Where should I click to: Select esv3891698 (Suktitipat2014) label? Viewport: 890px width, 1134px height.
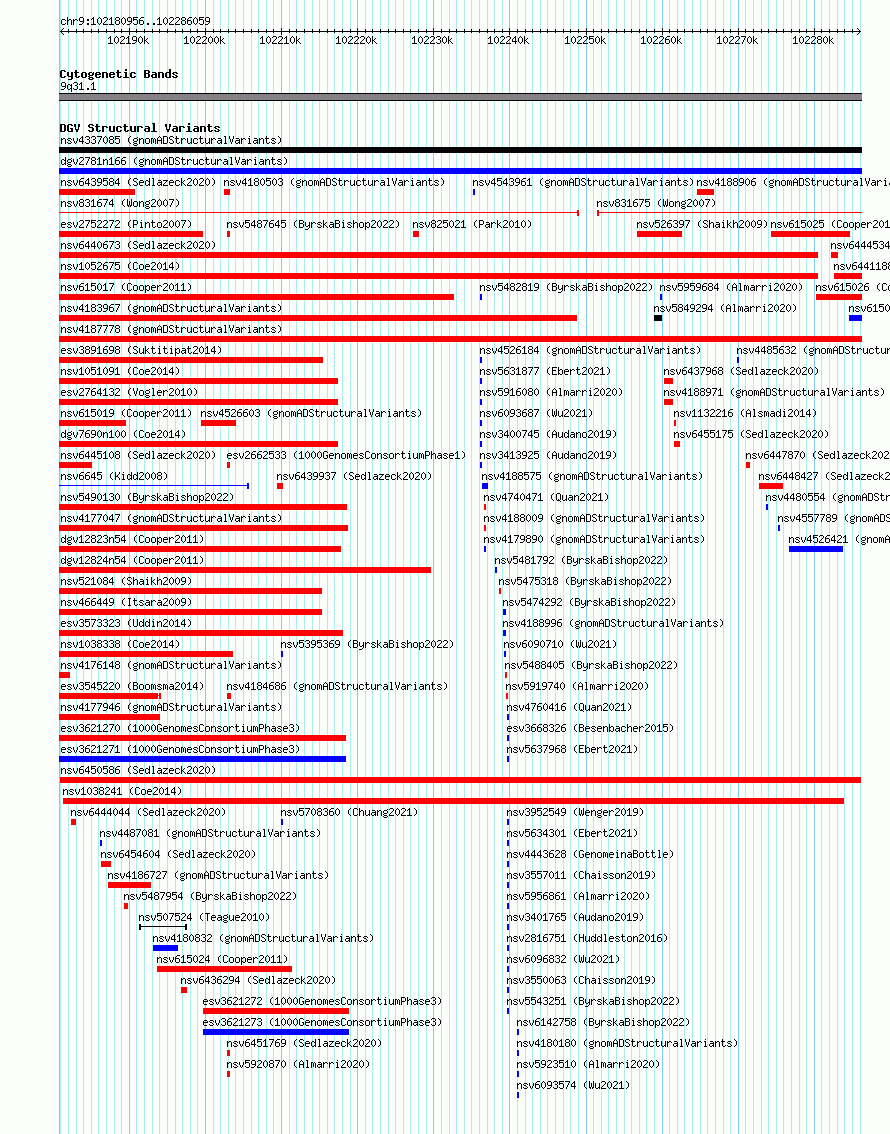[x=141, y=350]
